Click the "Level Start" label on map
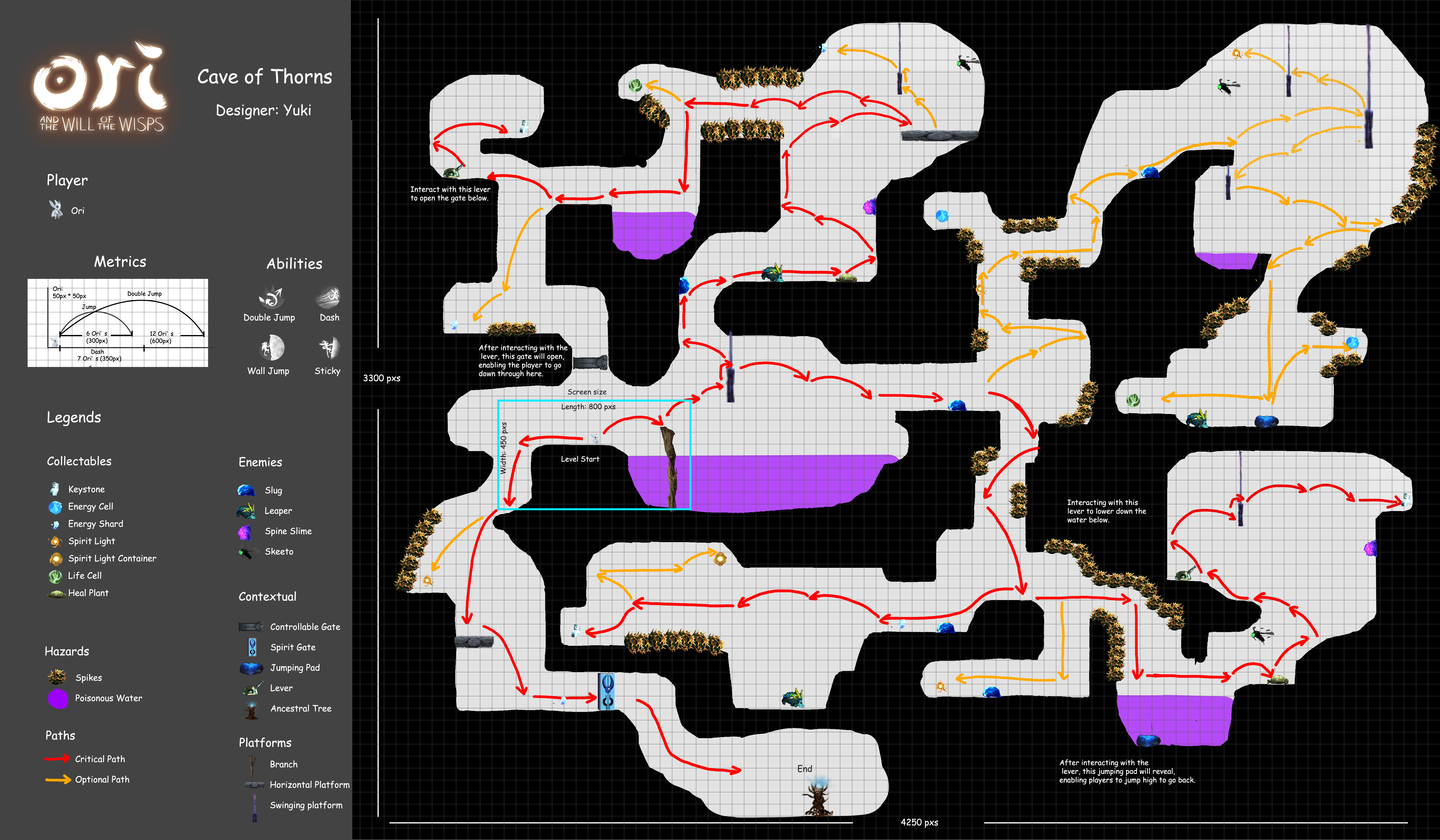 (580, 459)
